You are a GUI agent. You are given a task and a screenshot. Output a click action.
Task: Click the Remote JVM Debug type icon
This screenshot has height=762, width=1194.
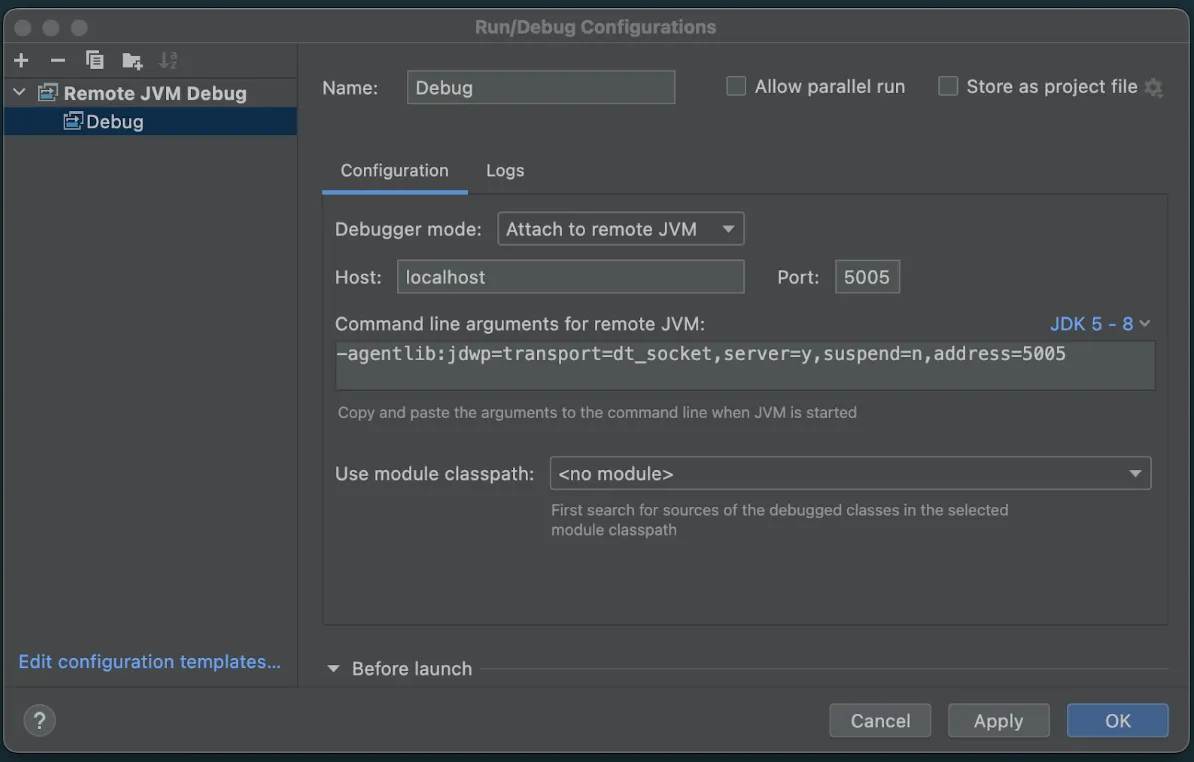point(48,93)
